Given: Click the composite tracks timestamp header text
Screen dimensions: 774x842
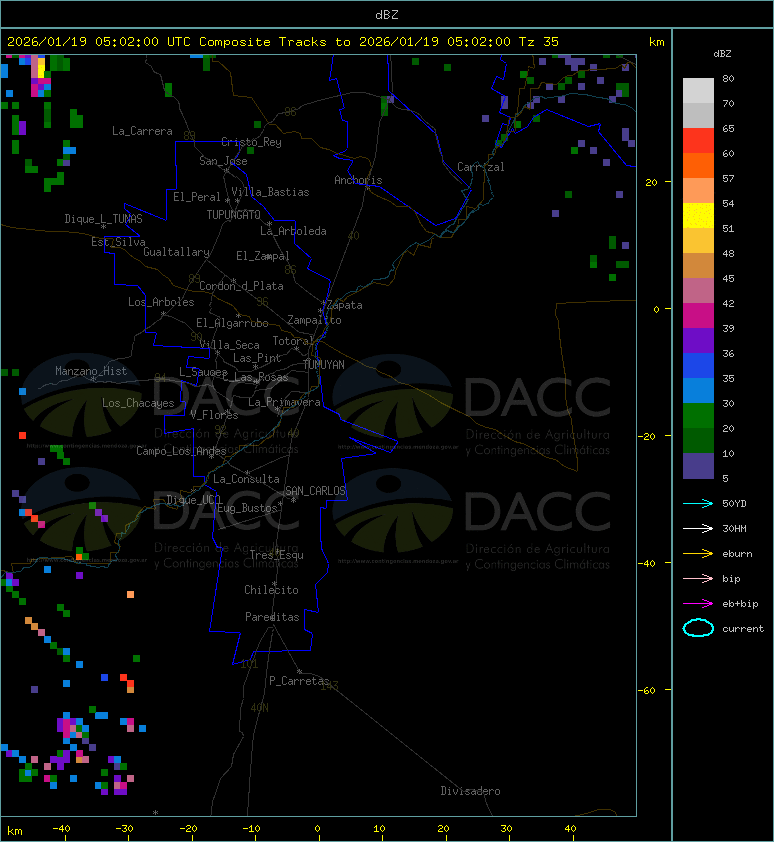Looking at the screenshot, I should click(283, 42).
